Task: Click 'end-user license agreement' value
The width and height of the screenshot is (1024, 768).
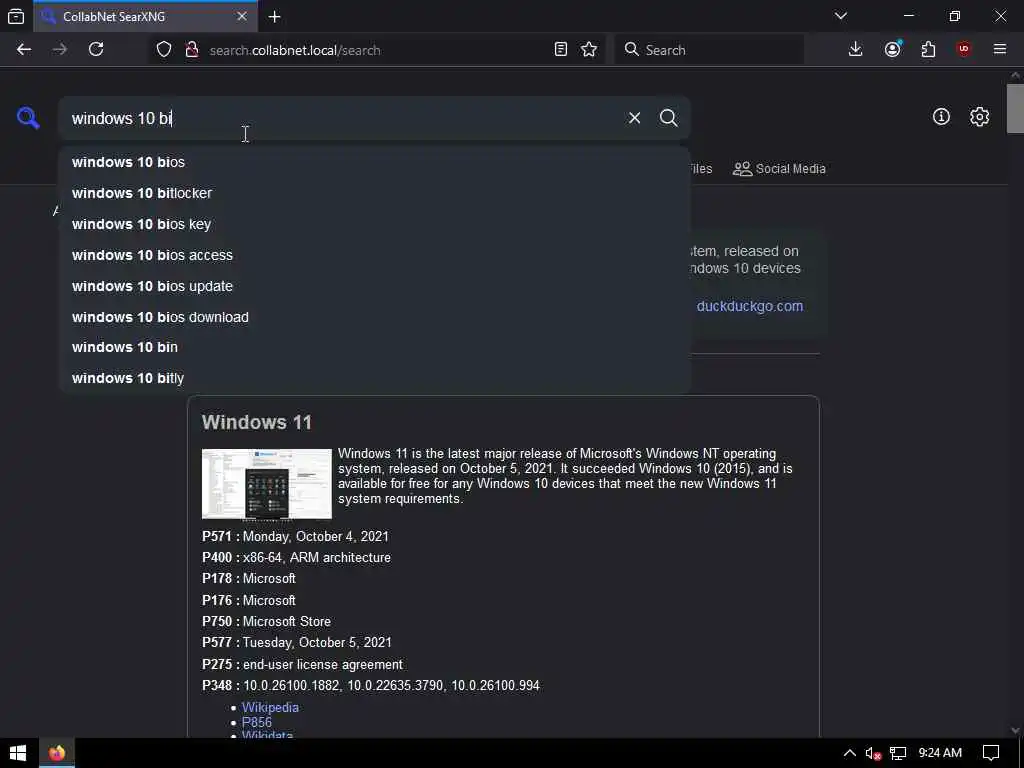Action: (323, 664)
